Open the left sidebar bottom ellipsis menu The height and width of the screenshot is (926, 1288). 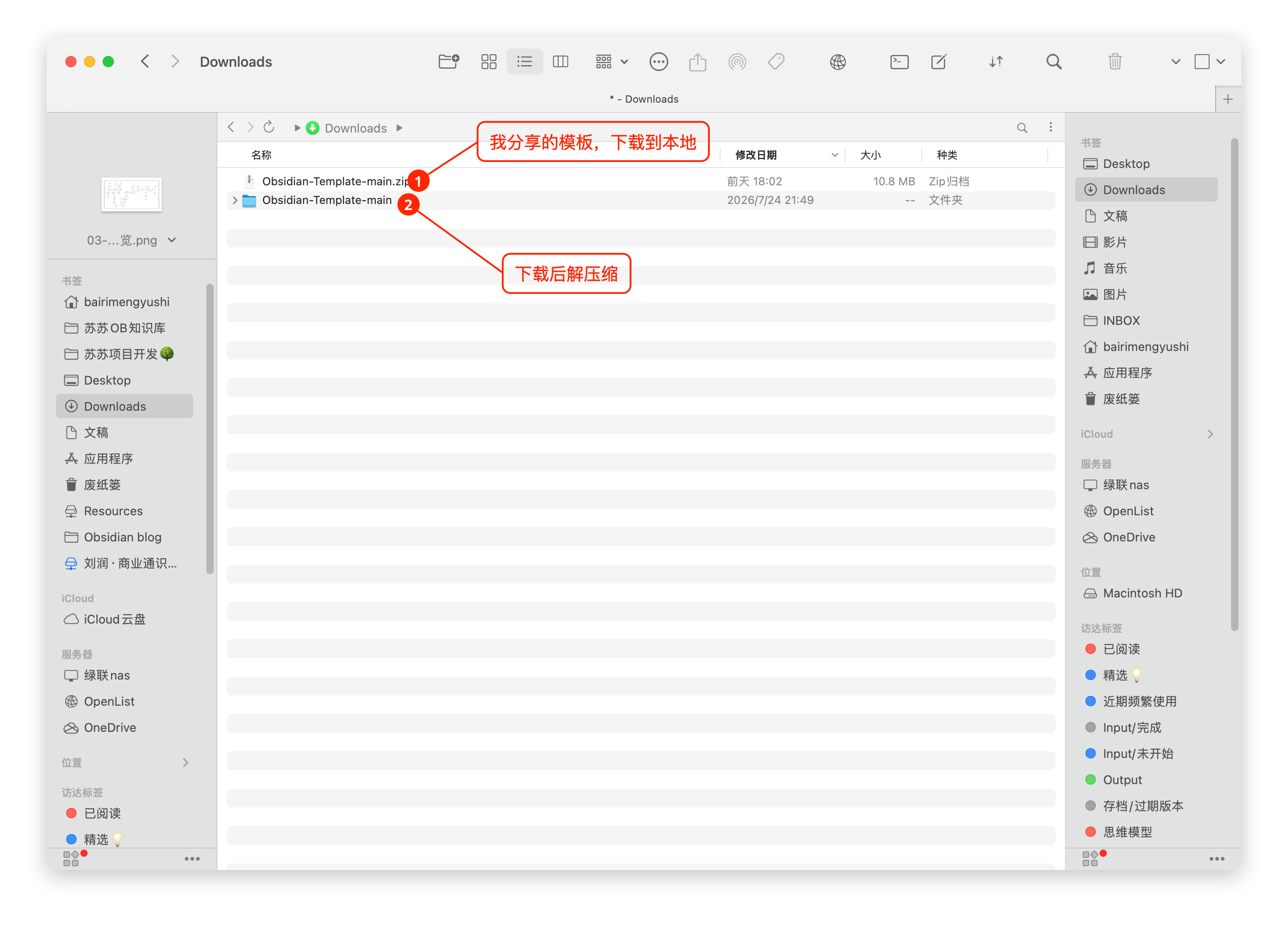click(192, 858)
